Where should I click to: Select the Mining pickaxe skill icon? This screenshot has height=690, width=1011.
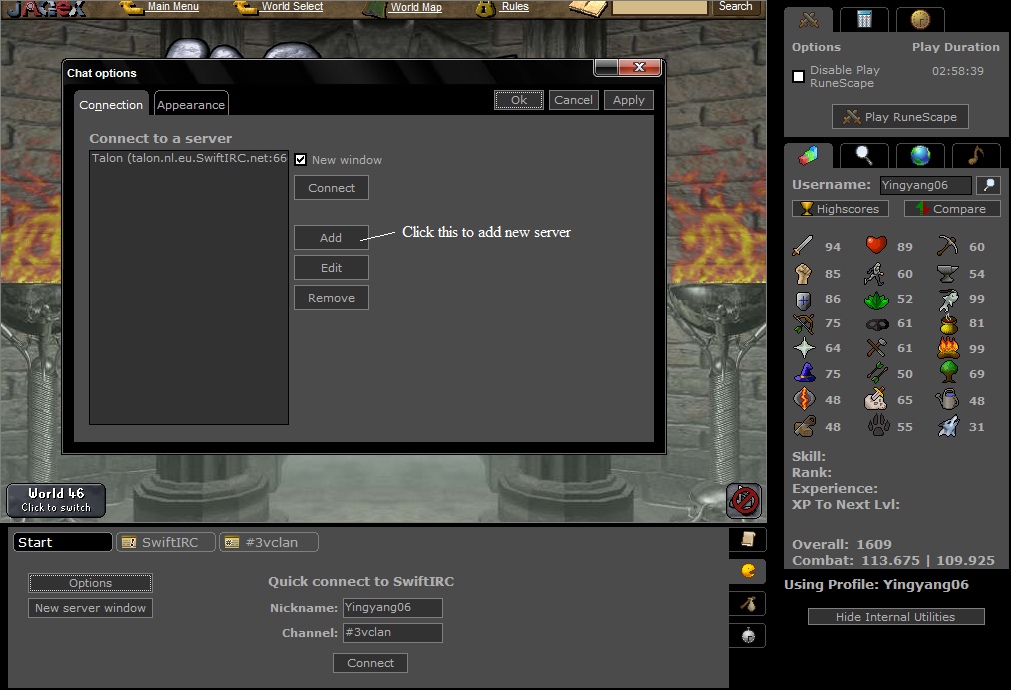[948, 246]
